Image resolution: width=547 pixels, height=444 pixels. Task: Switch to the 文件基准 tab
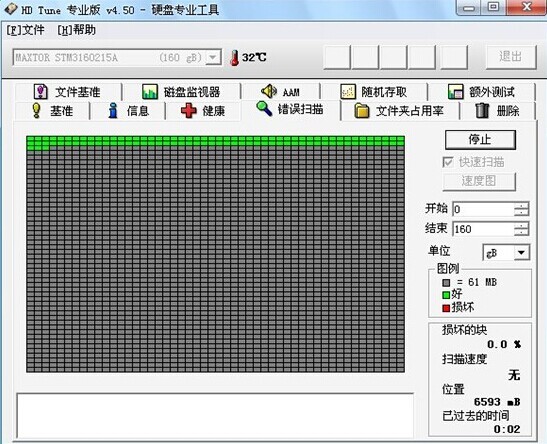pos(68,92)
